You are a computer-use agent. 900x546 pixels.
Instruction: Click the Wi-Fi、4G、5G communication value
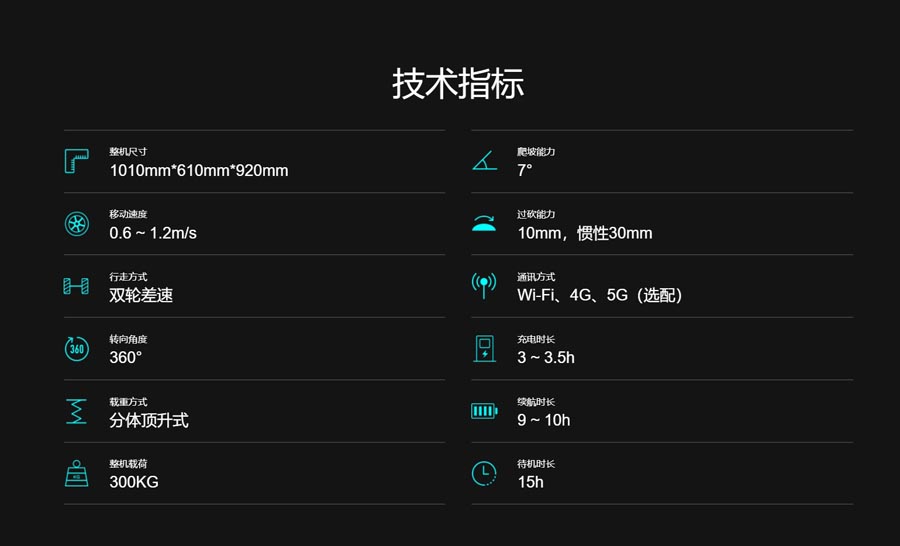pyautogui.click(x=600, y=295)
